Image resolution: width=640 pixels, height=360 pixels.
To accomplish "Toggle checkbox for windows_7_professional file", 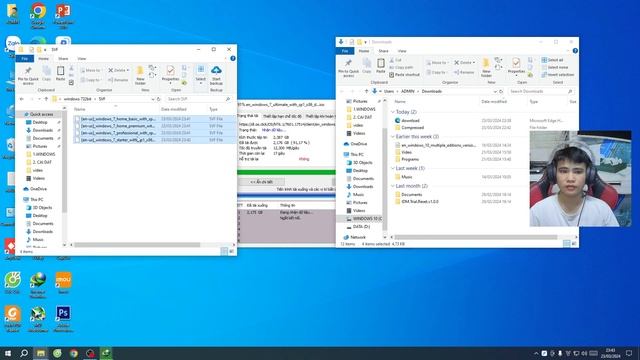I will point(77,133).
